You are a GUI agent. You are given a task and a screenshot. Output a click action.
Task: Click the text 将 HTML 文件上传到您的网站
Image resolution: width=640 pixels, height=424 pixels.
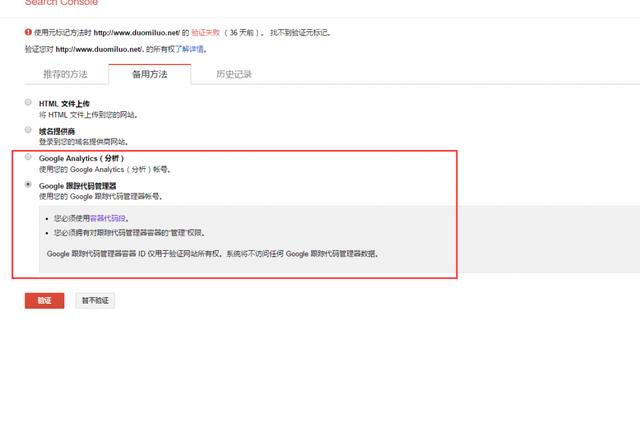coord(88,115)
